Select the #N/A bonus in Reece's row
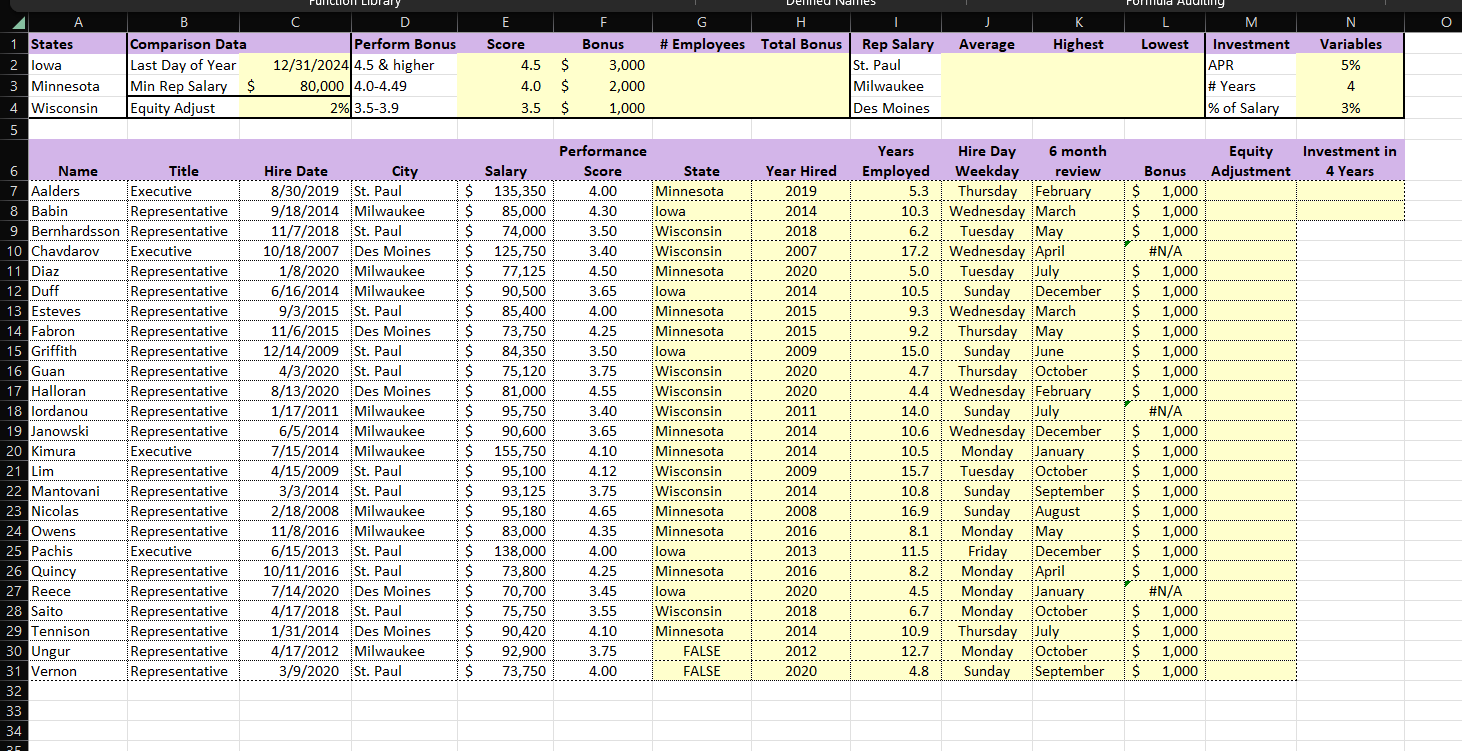 tap(1165, 591)
